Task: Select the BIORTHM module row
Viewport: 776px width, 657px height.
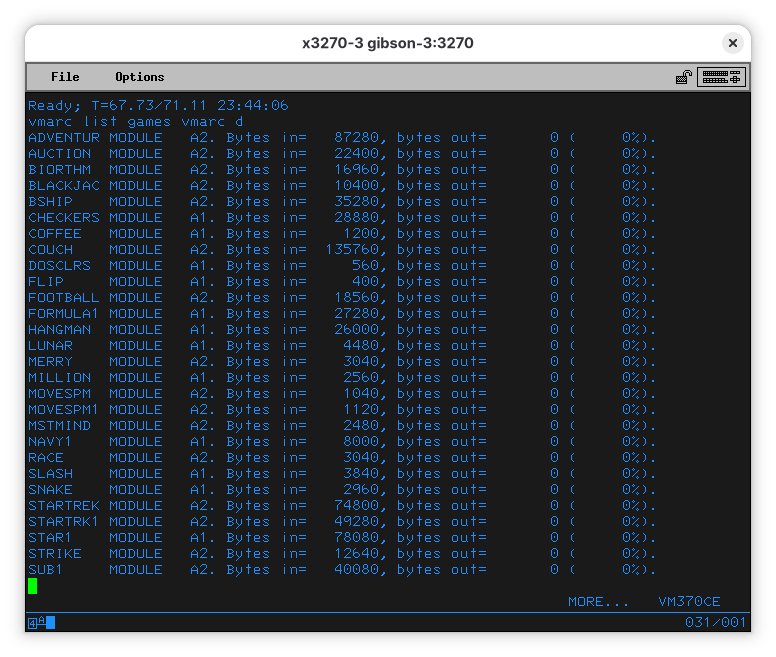Action: point(342,170)
